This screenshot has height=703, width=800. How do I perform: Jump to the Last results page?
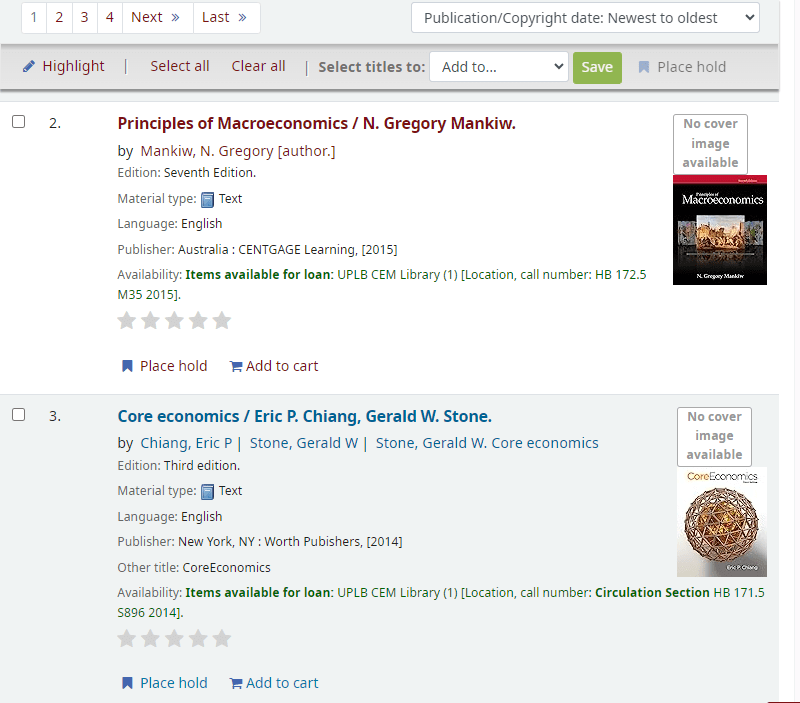(x=226, y=17)
